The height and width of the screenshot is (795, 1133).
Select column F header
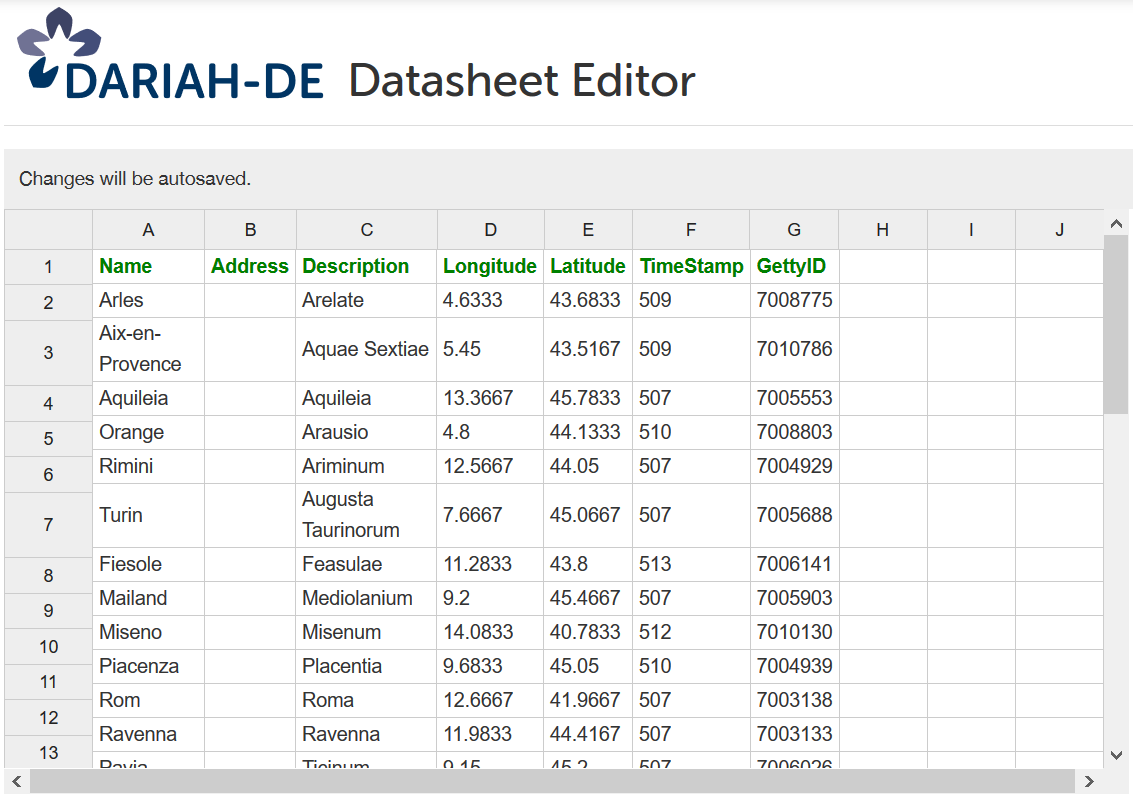[691, 230]
